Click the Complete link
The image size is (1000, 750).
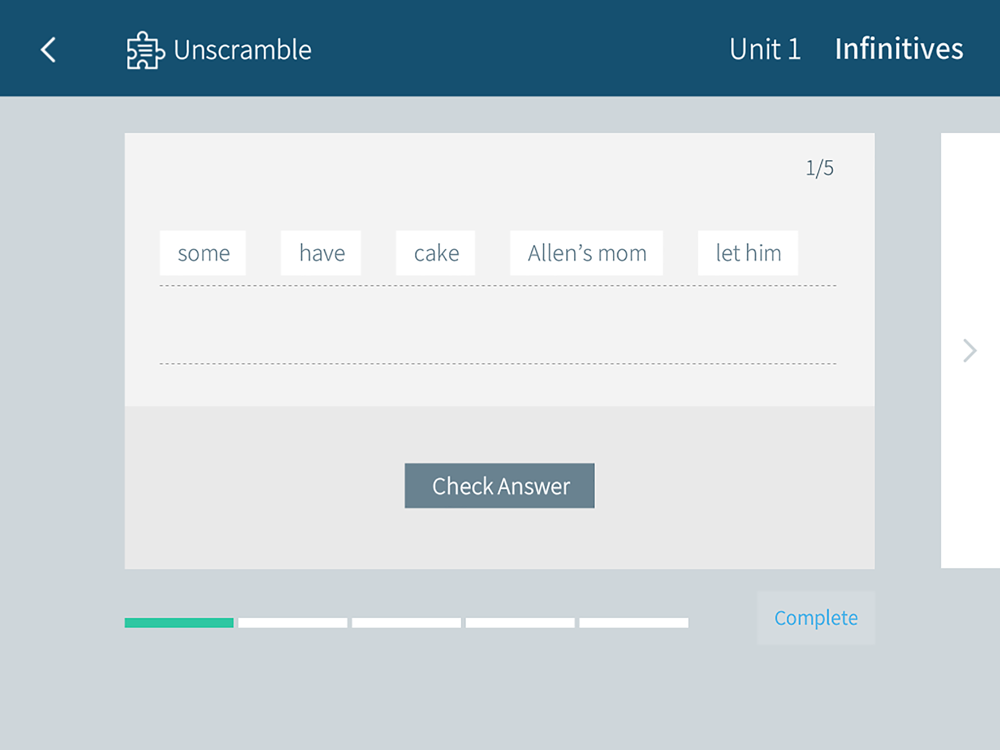(816, 618)
